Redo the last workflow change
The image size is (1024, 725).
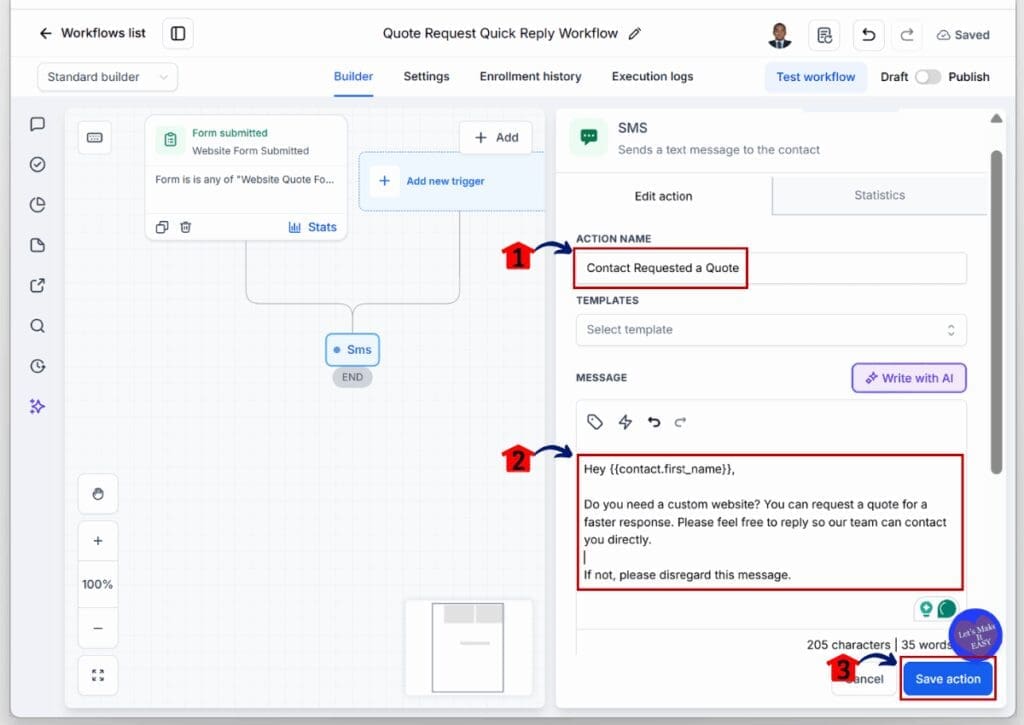pos(907,35)
